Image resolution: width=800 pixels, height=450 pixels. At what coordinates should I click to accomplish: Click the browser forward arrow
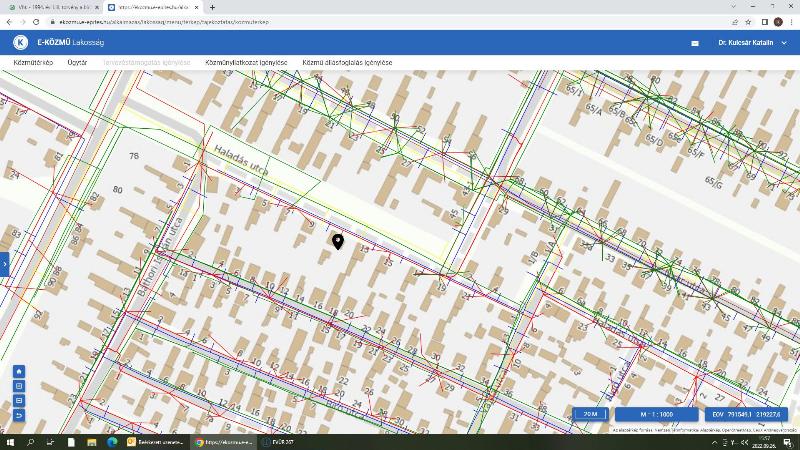click(22, 22)
